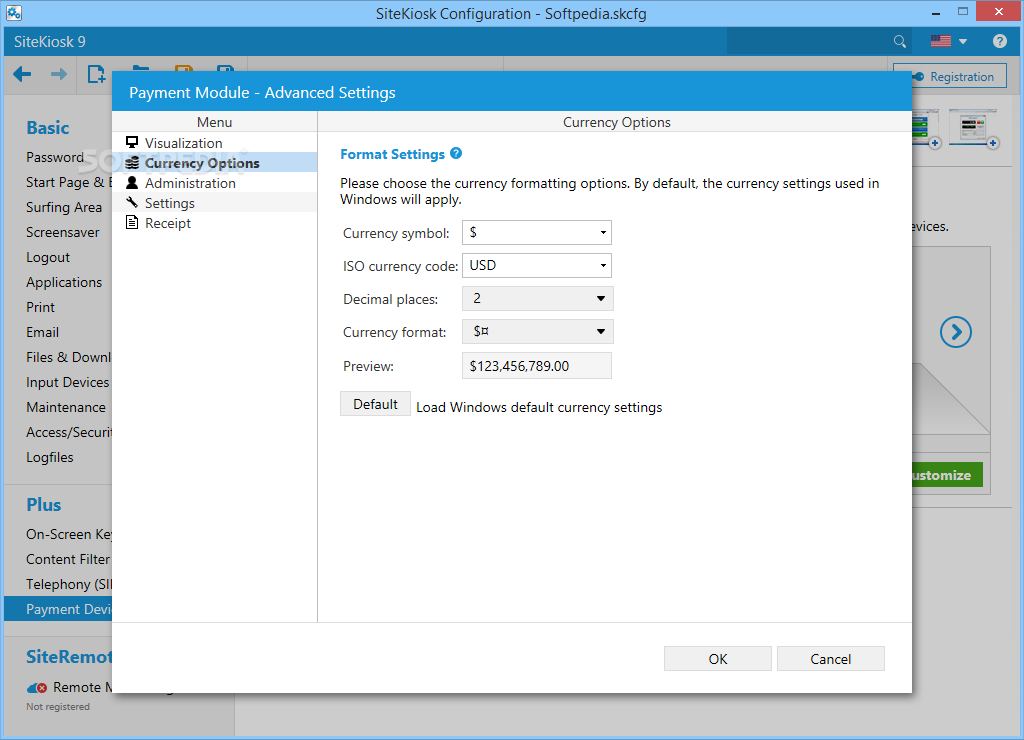The image size is (1024, 740).
Task: Click the SiteKiosk app icon in title bar
Action: (x=14, y=12)
